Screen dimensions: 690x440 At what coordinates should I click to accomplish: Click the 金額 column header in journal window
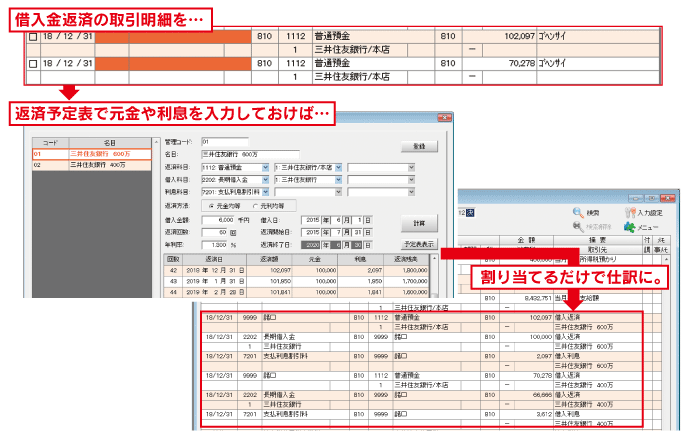526,240
